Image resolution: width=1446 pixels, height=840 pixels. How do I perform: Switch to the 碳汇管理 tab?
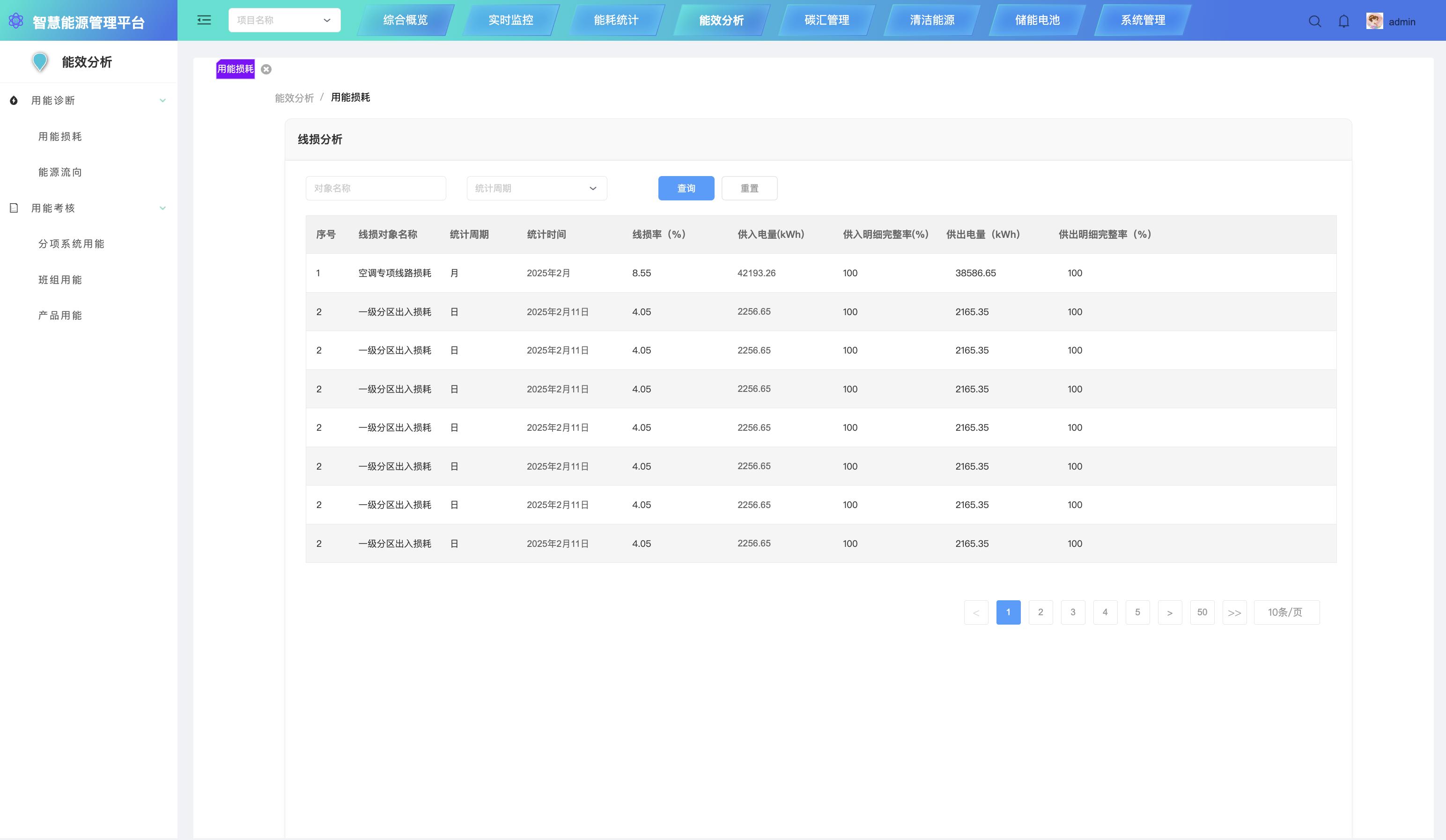(x=826, y=20)
